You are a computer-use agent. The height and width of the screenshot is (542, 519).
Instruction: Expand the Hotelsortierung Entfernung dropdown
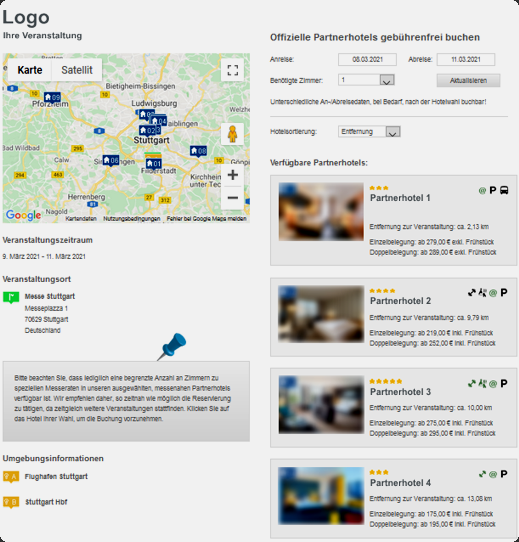[x=369, y=132]
